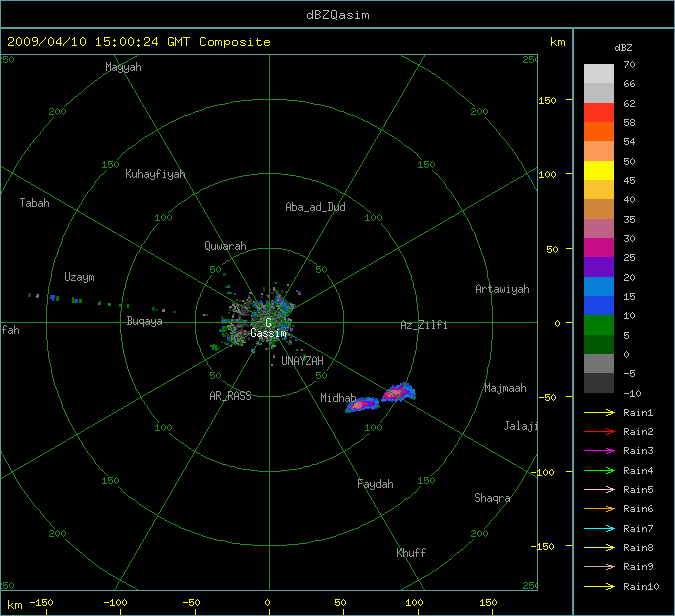Viewport: 675px width, 616px height.
Task: Click the Midhab location label
Action: pos(338,398)
